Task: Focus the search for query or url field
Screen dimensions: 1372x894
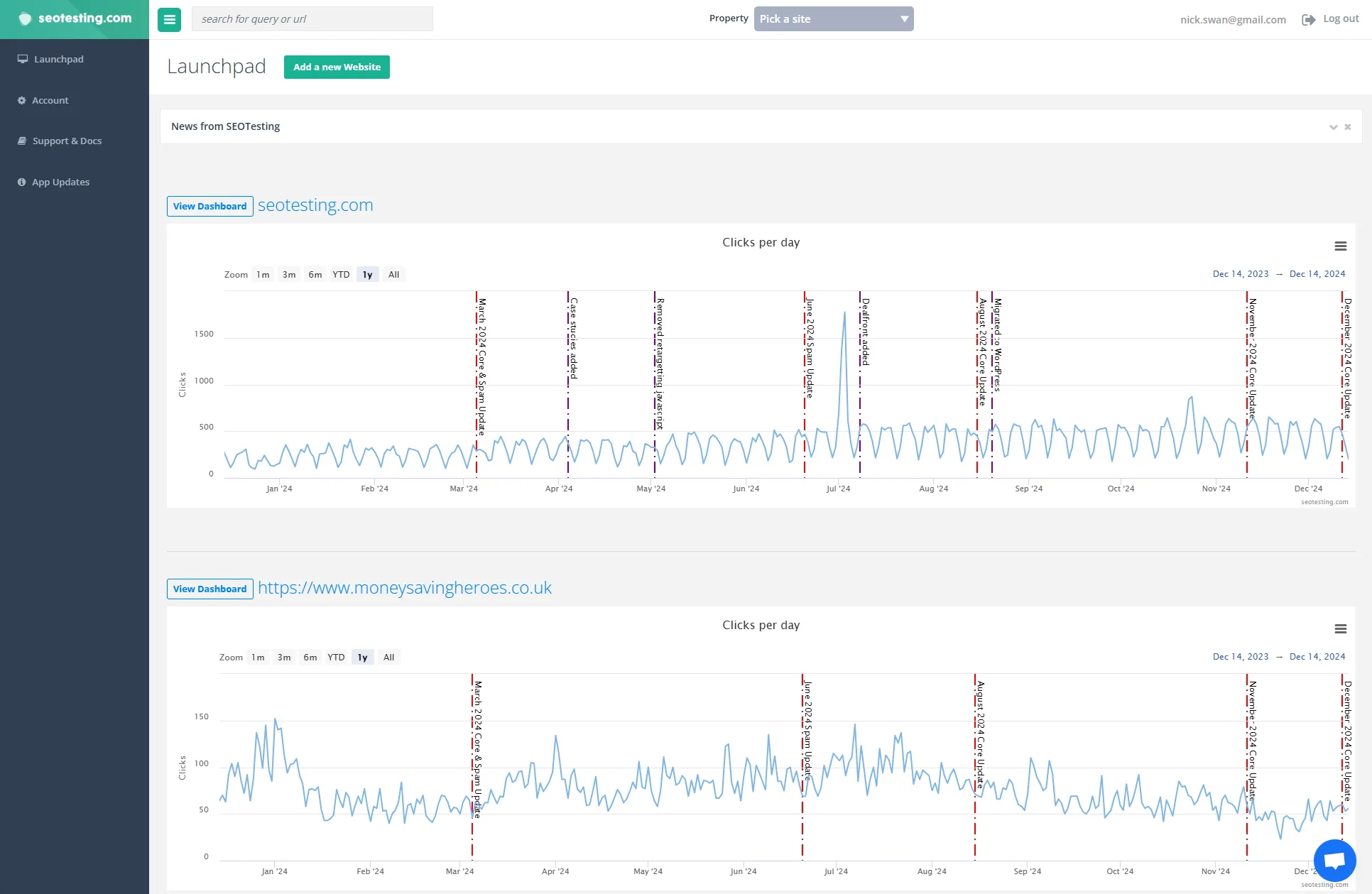Action: 312,19
